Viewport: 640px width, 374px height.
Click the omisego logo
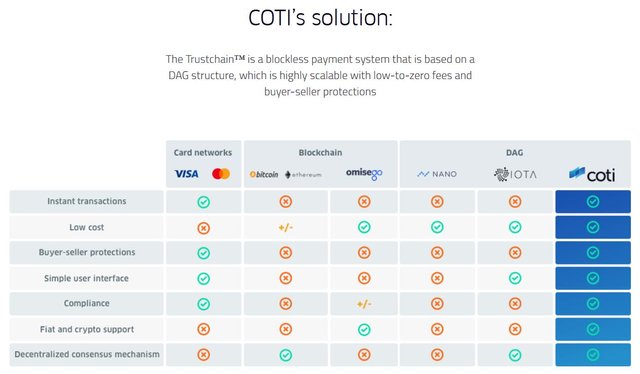click(364, 174)
